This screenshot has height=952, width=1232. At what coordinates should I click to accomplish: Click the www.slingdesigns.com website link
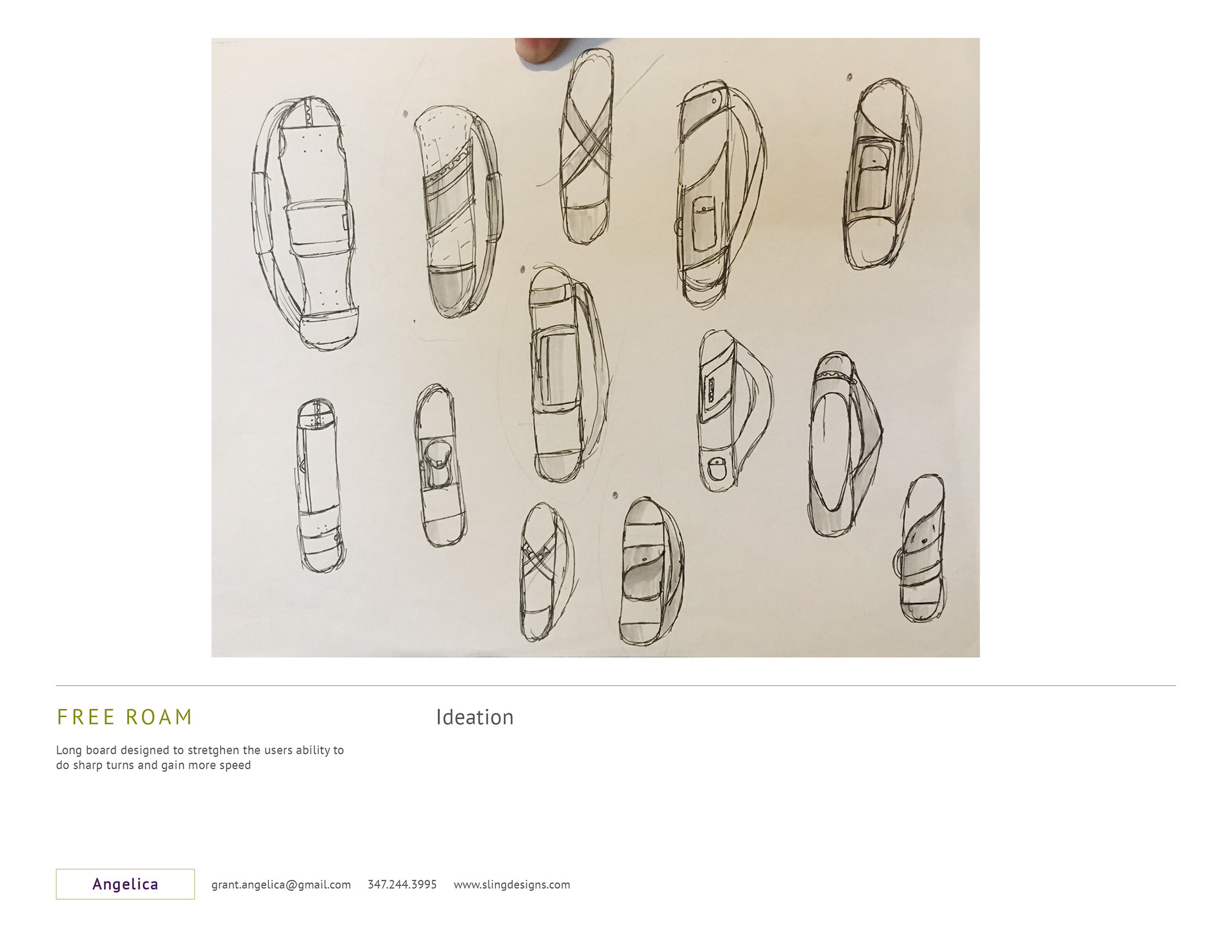[511, 885]
